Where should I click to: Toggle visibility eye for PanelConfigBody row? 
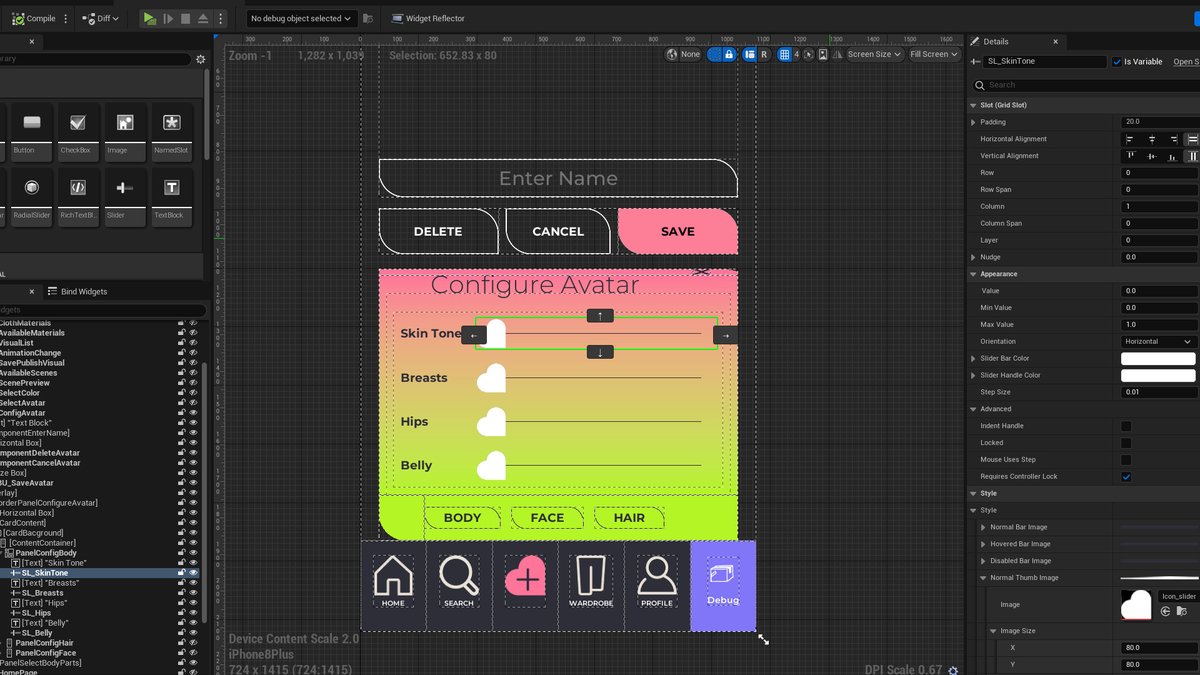point(192,553)
